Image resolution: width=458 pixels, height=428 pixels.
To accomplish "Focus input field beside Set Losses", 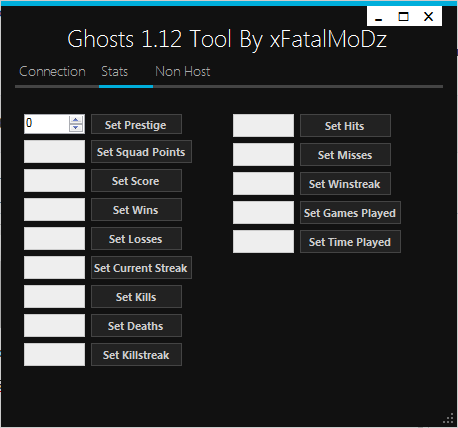I will pyautogui.click(x=54, y=239).
